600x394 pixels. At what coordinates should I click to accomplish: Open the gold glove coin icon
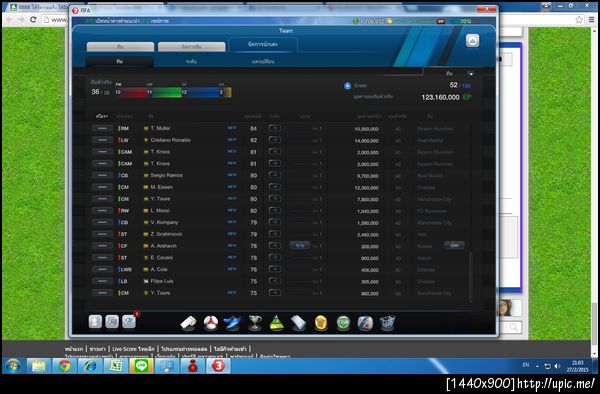[x=321, y=323]
